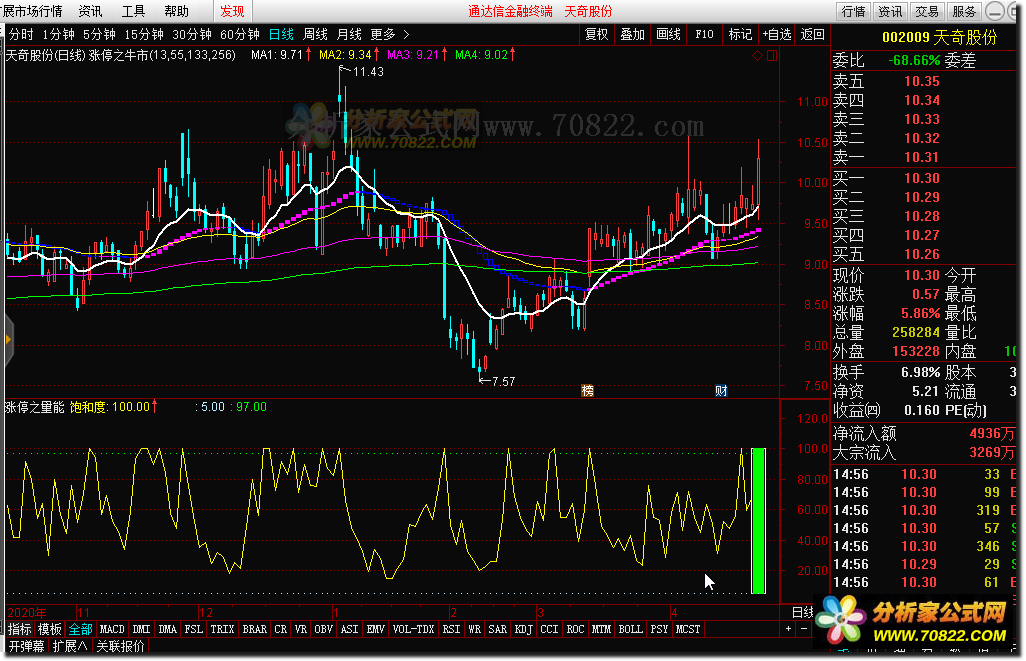Select the VR indicator
The image size is (1026, 661).
click(300, 629)
